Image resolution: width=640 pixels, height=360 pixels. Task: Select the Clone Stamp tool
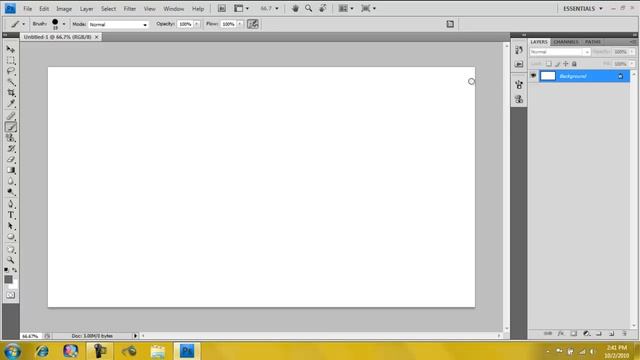(x=11, y=138)
